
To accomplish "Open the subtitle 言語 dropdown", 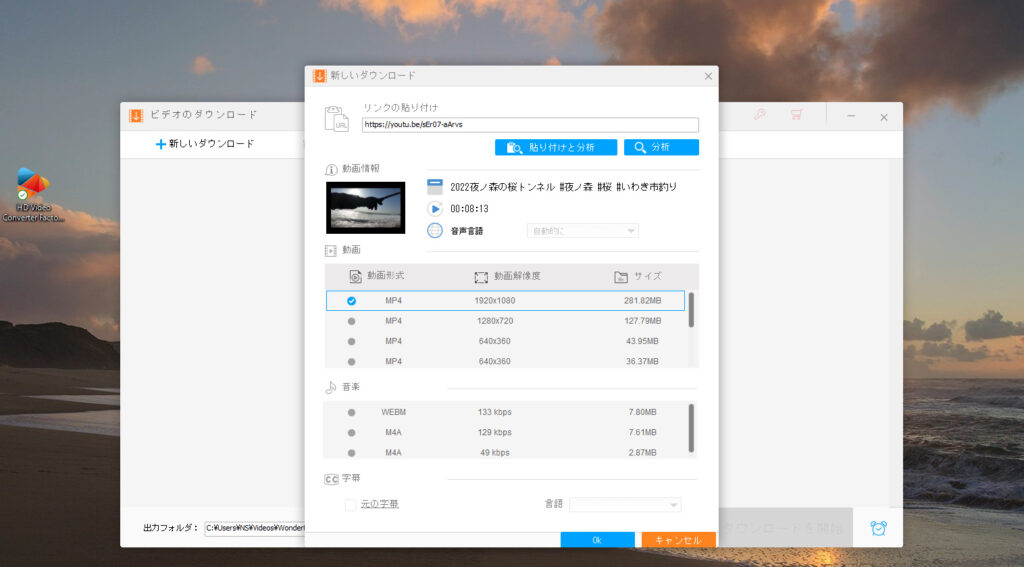I will click(x=625, y=505).
